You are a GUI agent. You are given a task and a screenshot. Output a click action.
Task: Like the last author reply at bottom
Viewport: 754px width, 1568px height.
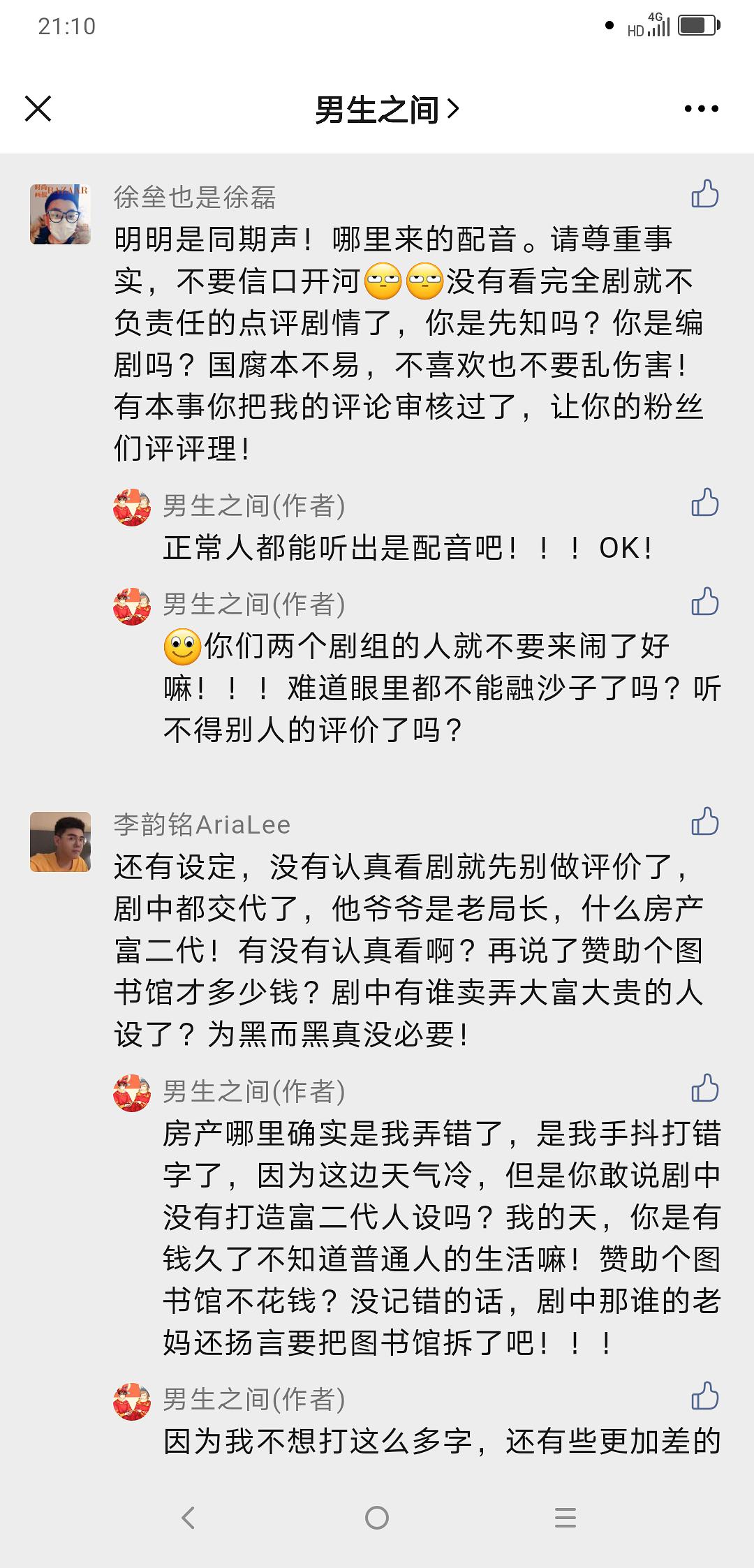coord(704,1397)
